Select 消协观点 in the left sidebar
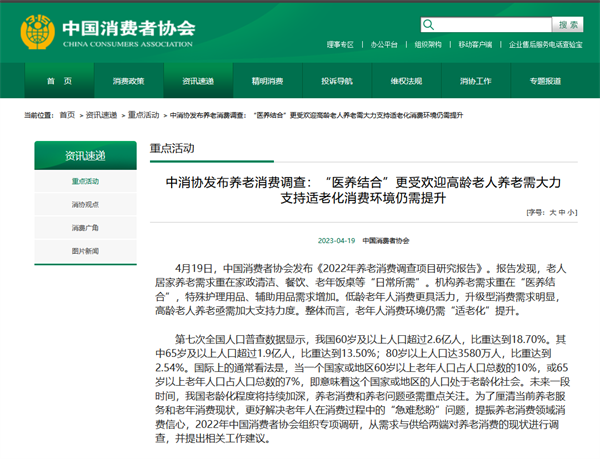 [85, 205]
